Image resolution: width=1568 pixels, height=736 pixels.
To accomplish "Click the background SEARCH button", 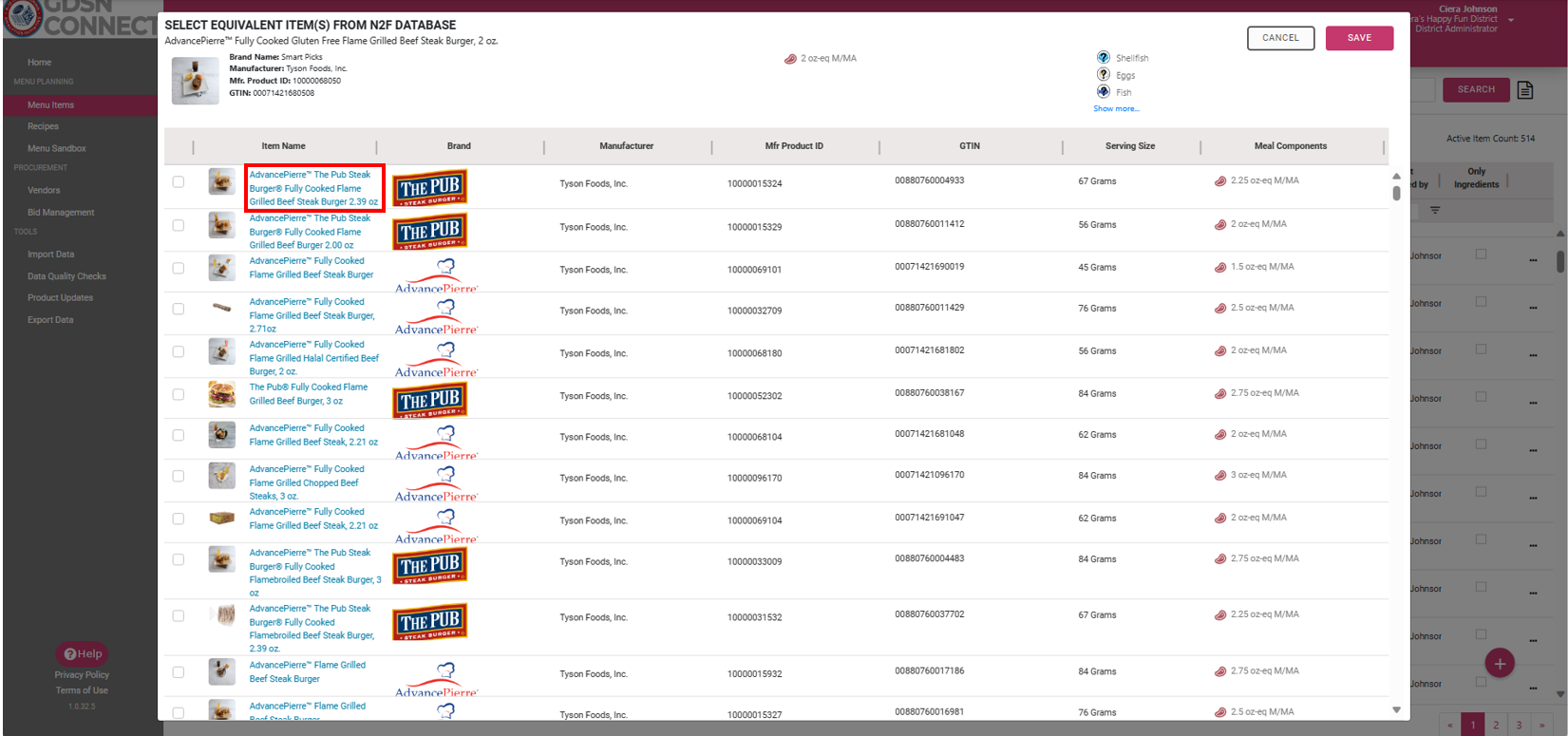I will tap(1476, 89).
